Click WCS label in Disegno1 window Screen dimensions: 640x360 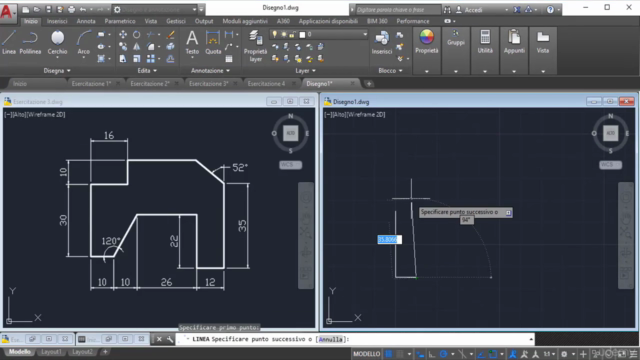pyautogui.click(x=610, y=164)
